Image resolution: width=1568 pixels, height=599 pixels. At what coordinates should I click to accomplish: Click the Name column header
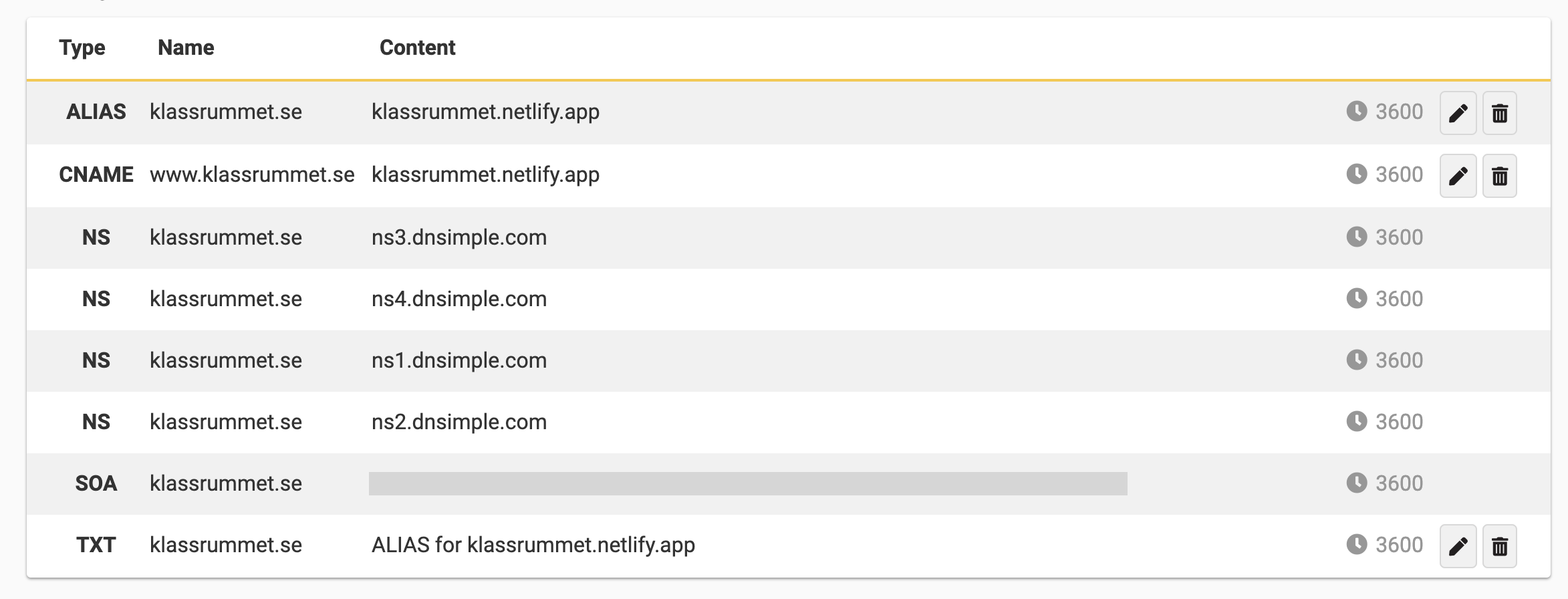click(186, 47)
